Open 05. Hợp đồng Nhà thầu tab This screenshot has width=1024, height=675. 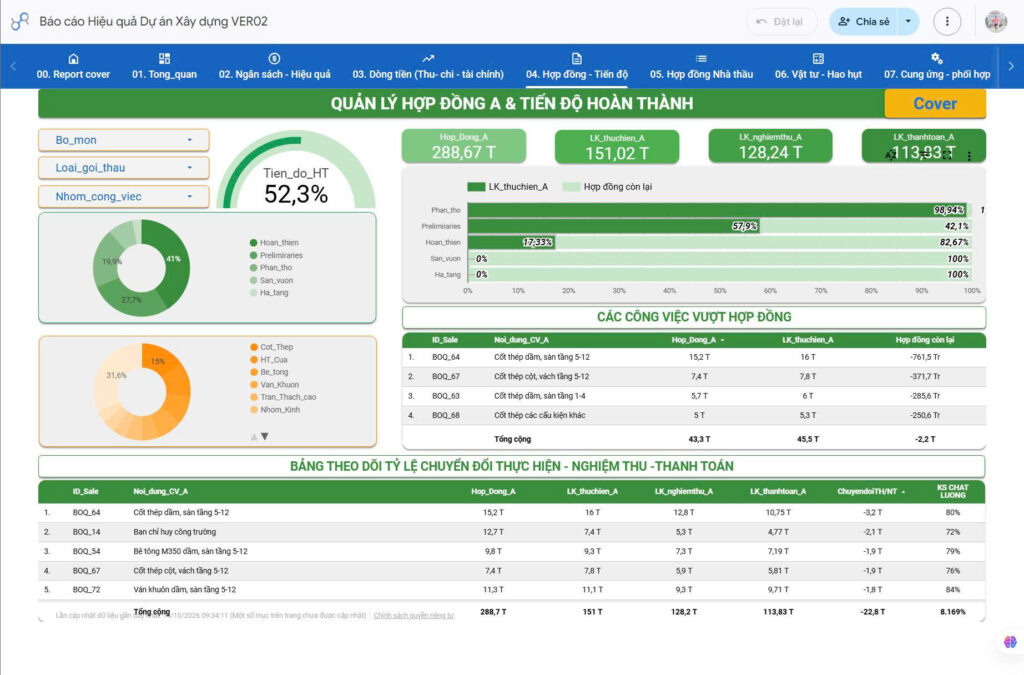701,67
